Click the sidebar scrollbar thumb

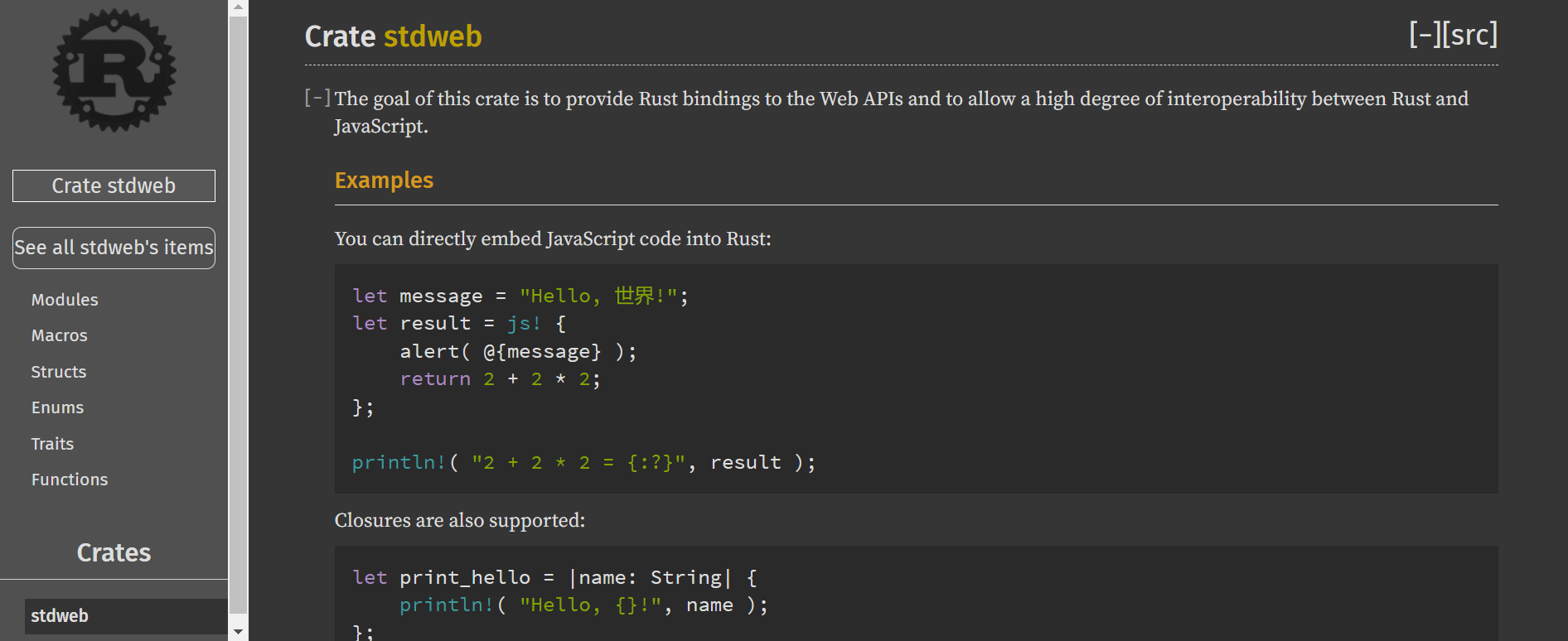(x=238, y=315)
